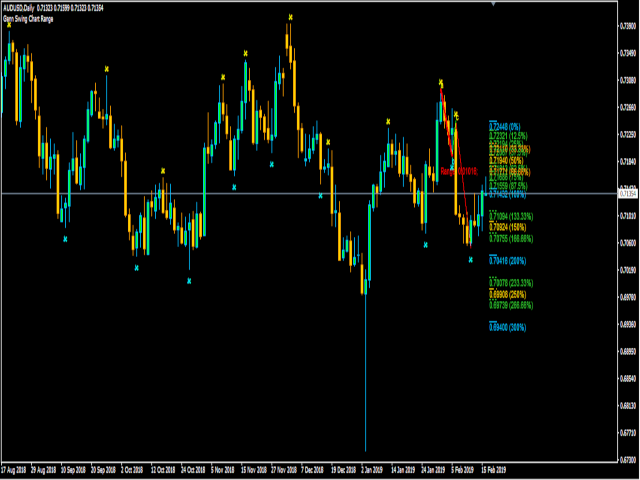Click the 10 Sep 2018 date label
The image size is (640, 480).
73,470
